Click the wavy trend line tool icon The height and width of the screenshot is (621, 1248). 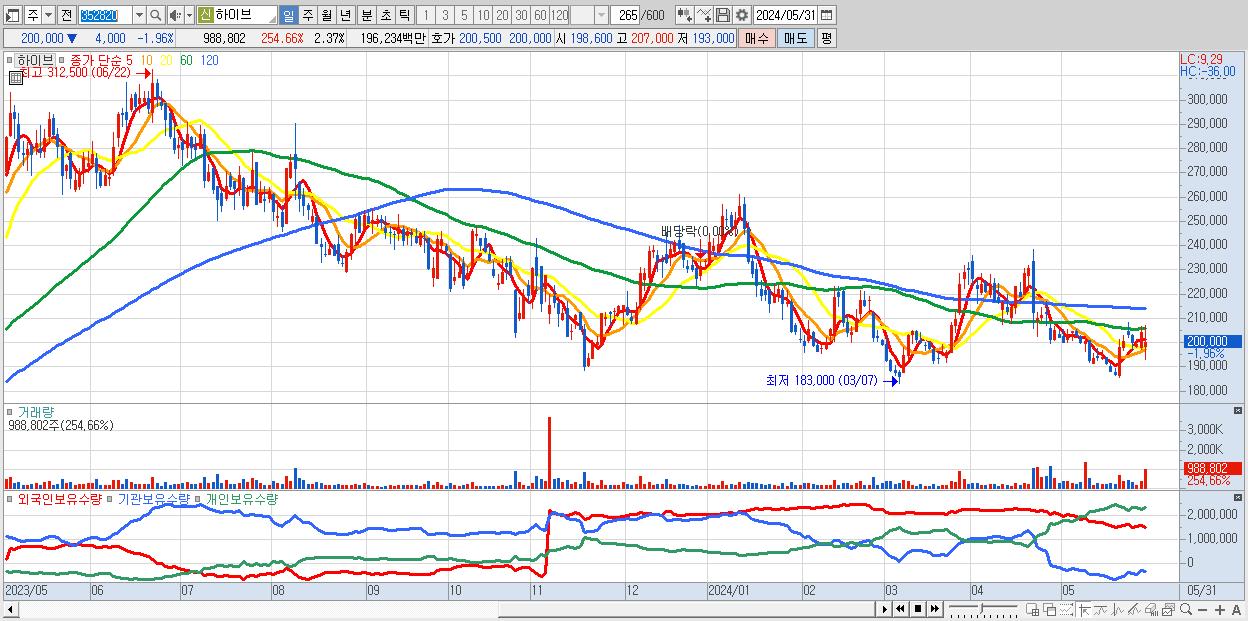pos(1101,610)
